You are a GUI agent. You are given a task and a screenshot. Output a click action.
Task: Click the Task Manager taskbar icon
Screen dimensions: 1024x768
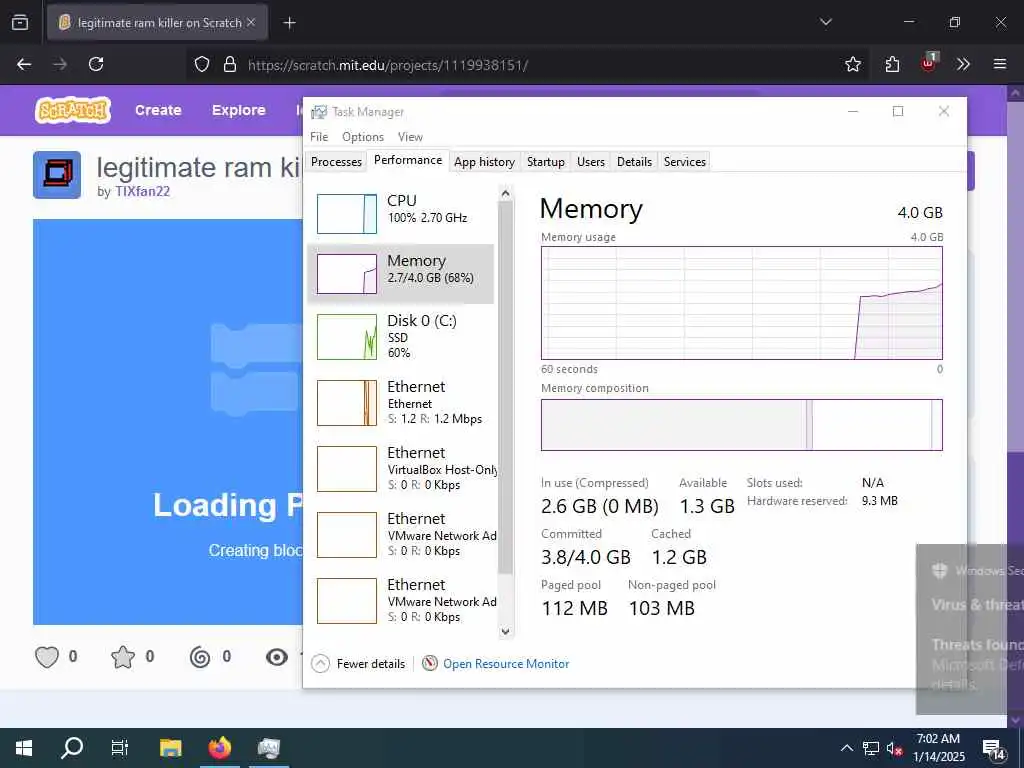(268, 748)
